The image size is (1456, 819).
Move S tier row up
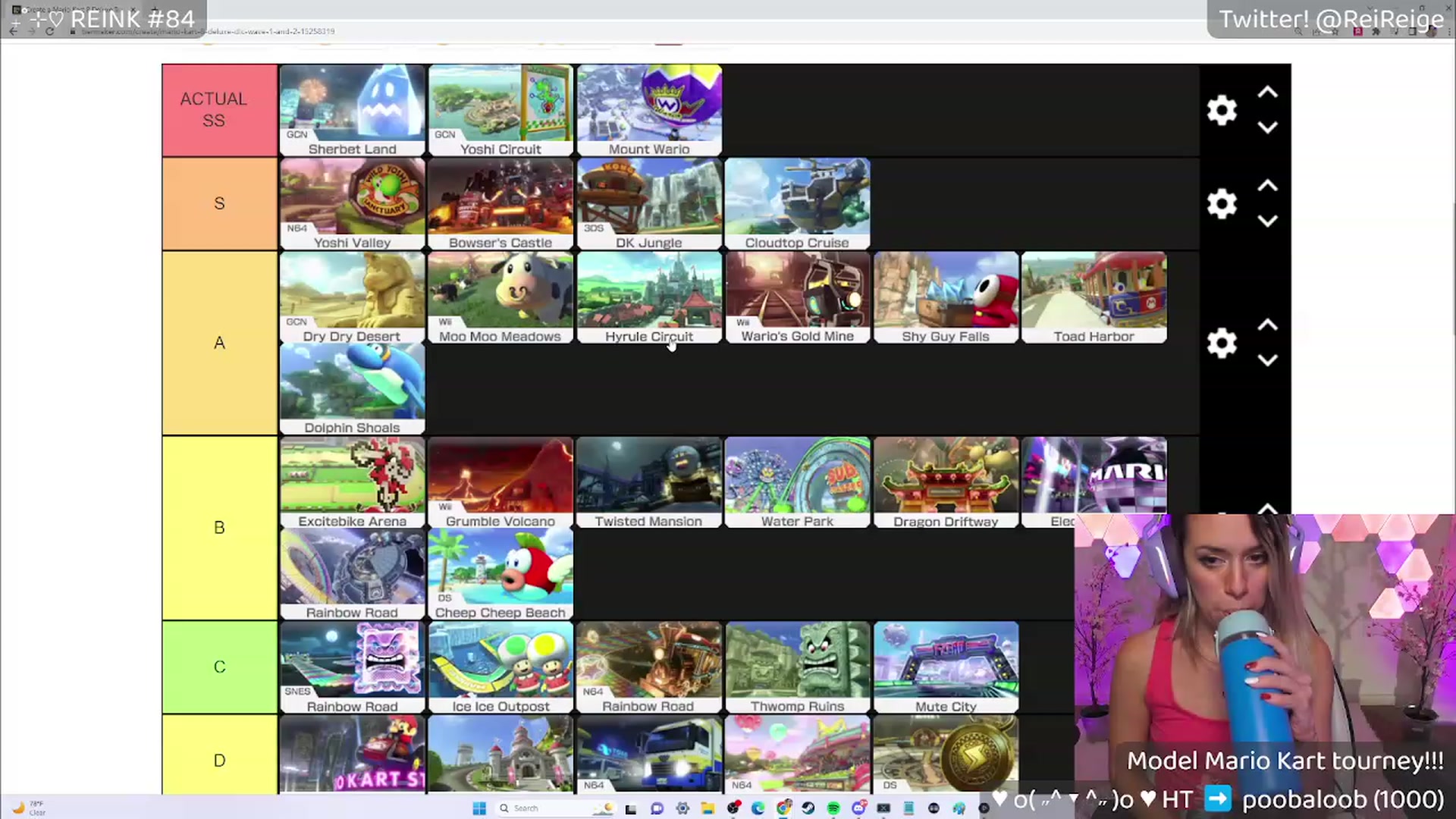tap(1267, 186)
